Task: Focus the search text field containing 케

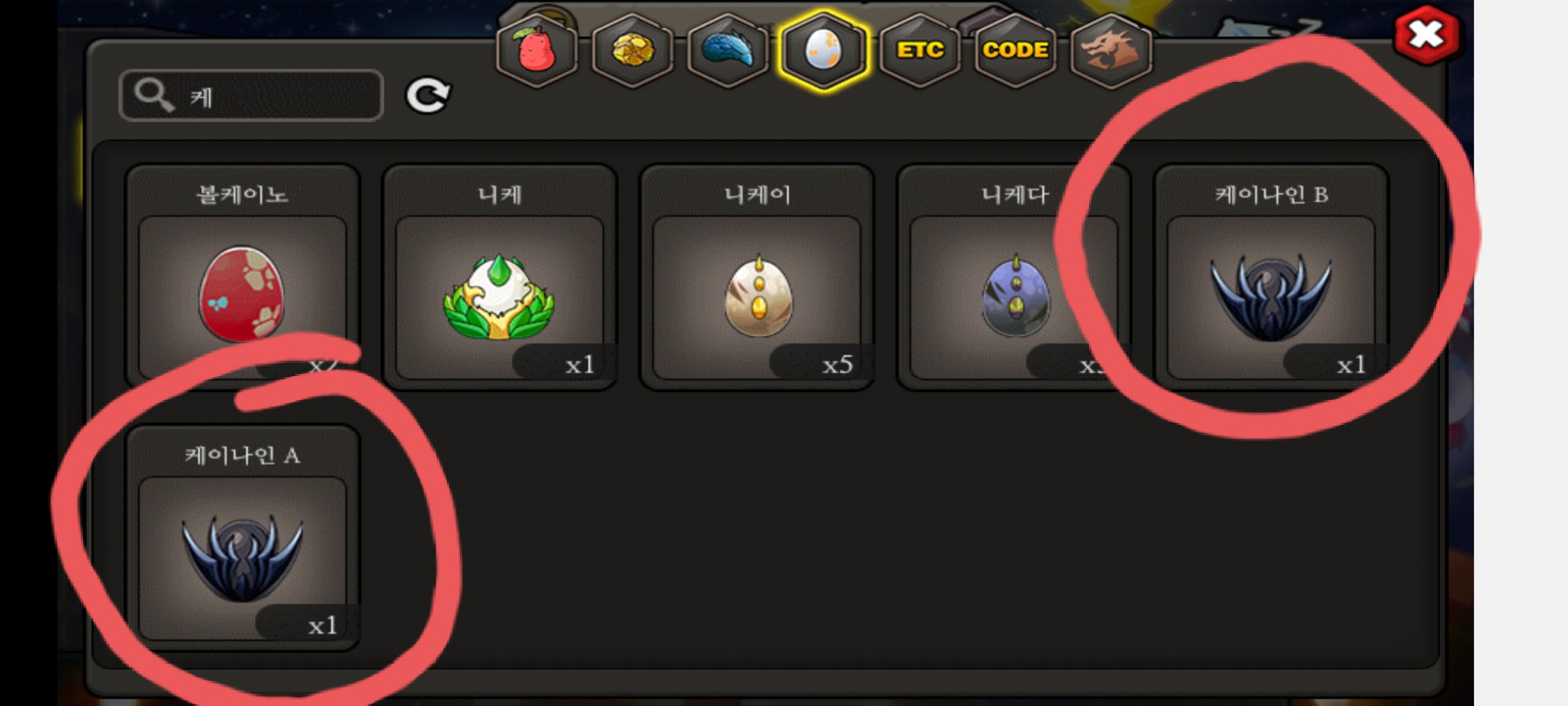Action: tap(251, 95)
